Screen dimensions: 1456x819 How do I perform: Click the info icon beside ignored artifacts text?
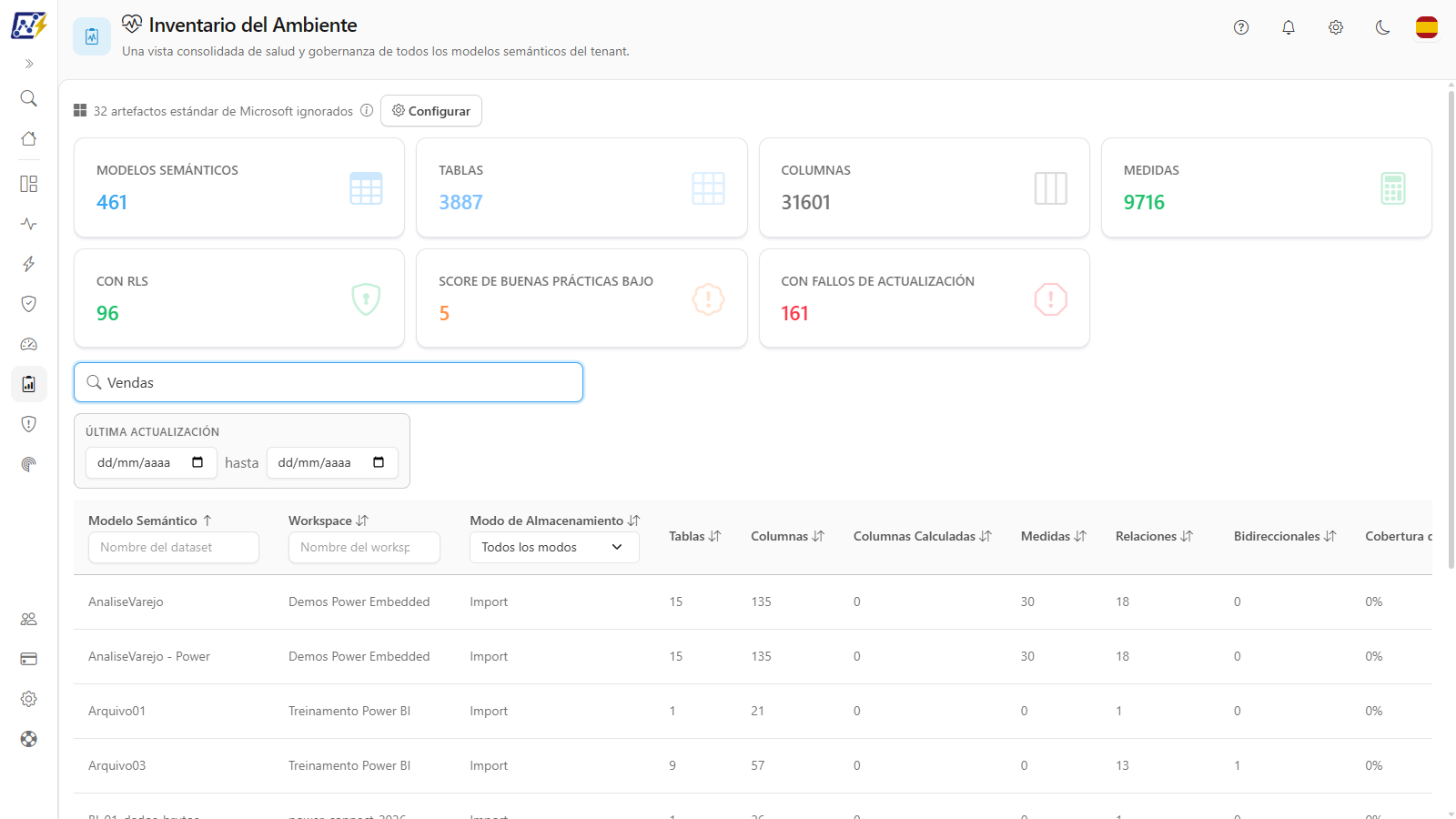[367, 110]
